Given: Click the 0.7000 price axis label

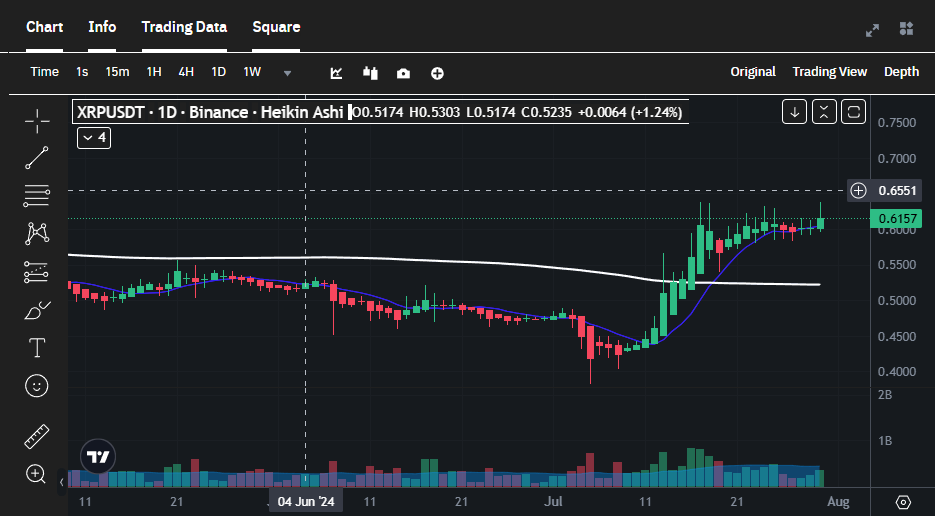Looking at the screenshot, I should 897,159.
